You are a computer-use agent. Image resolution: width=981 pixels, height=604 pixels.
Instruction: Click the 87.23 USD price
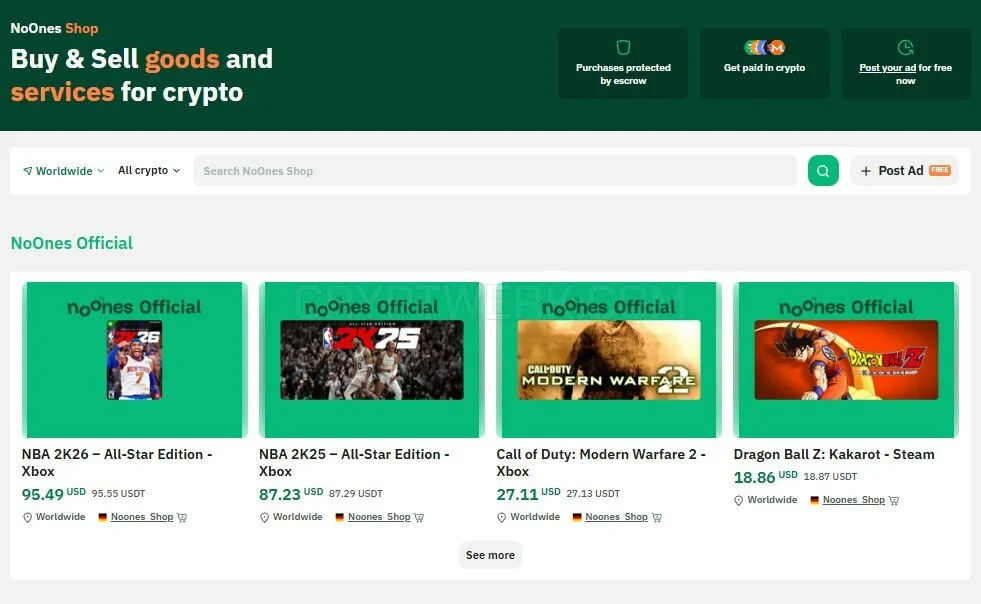click(x=291, y=494)
